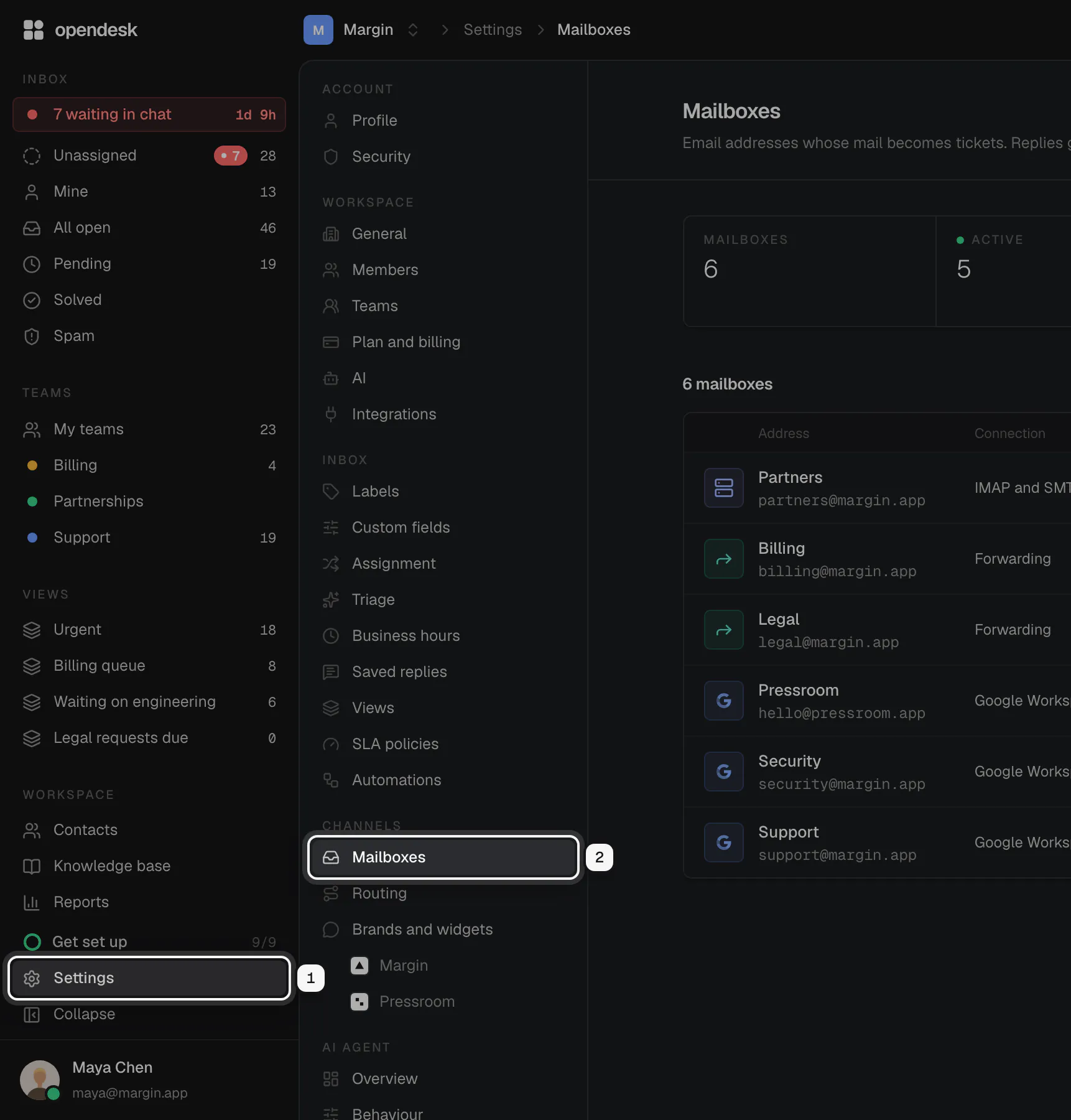The image size is (1071, 1120).
Task: Click the Assignment shuffle icon
Action: click(x=331, y=564)
